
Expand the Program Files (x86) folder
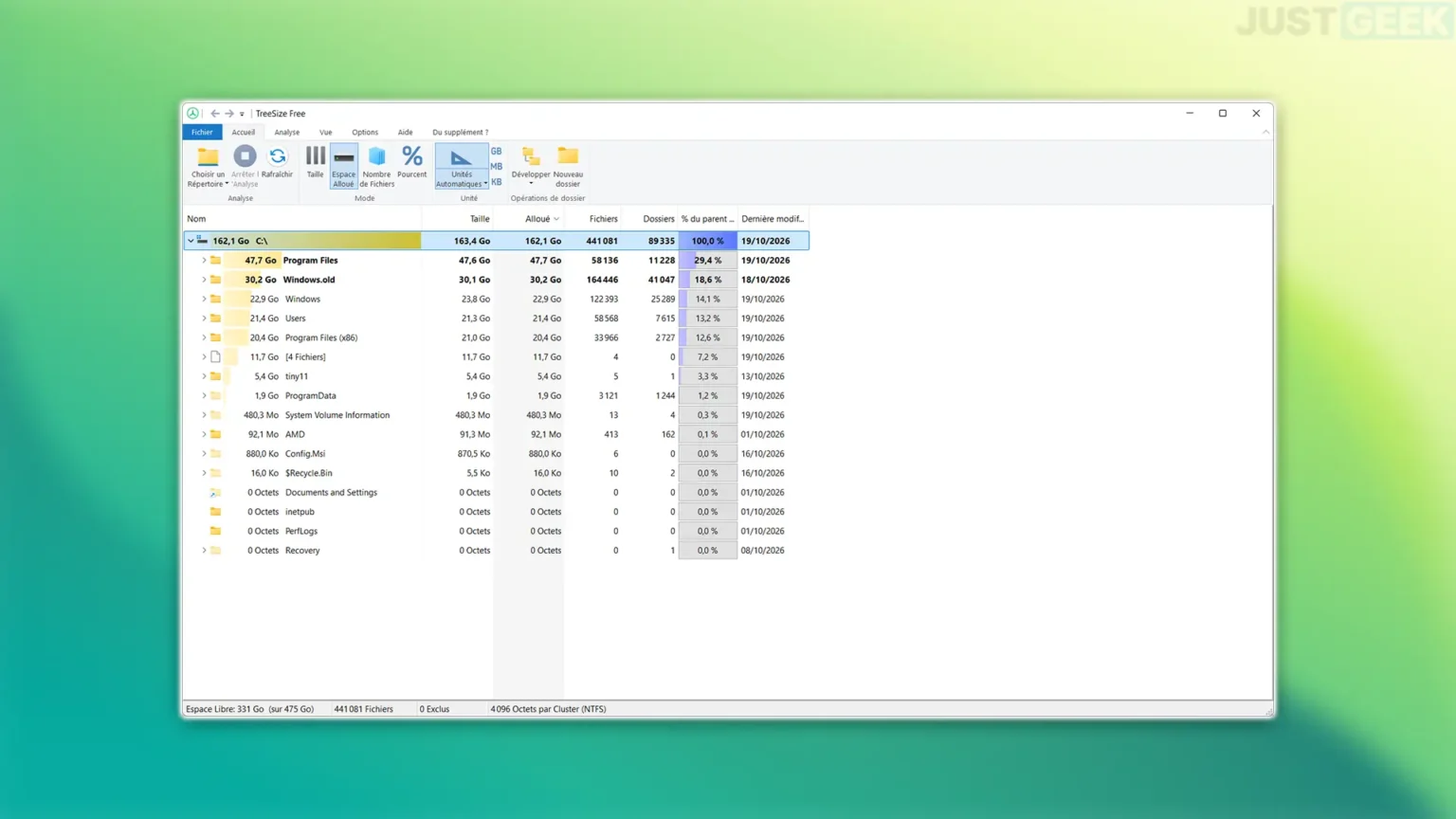[x=204, y=337]
